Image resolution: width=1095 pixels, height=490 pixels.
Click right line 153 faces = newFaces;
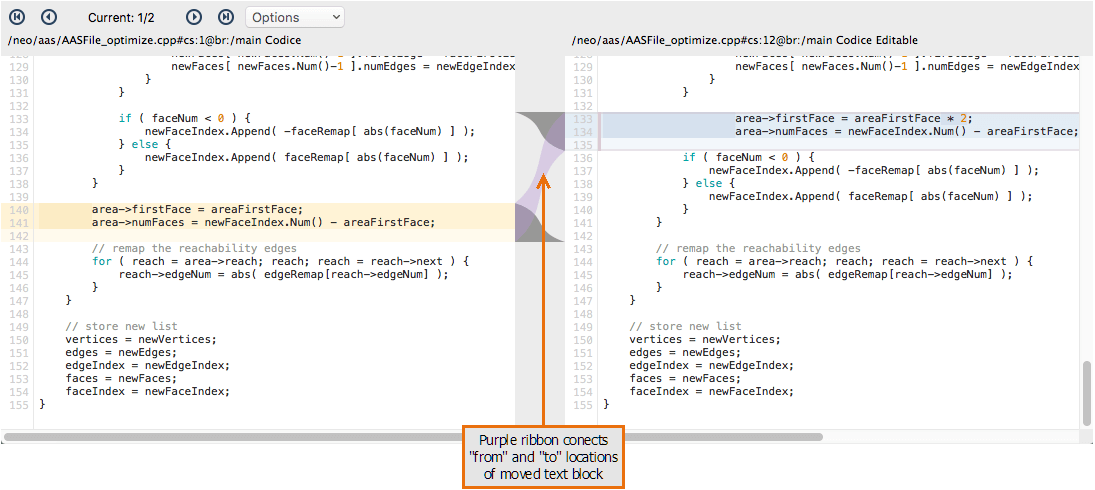(x=686, y=379)
